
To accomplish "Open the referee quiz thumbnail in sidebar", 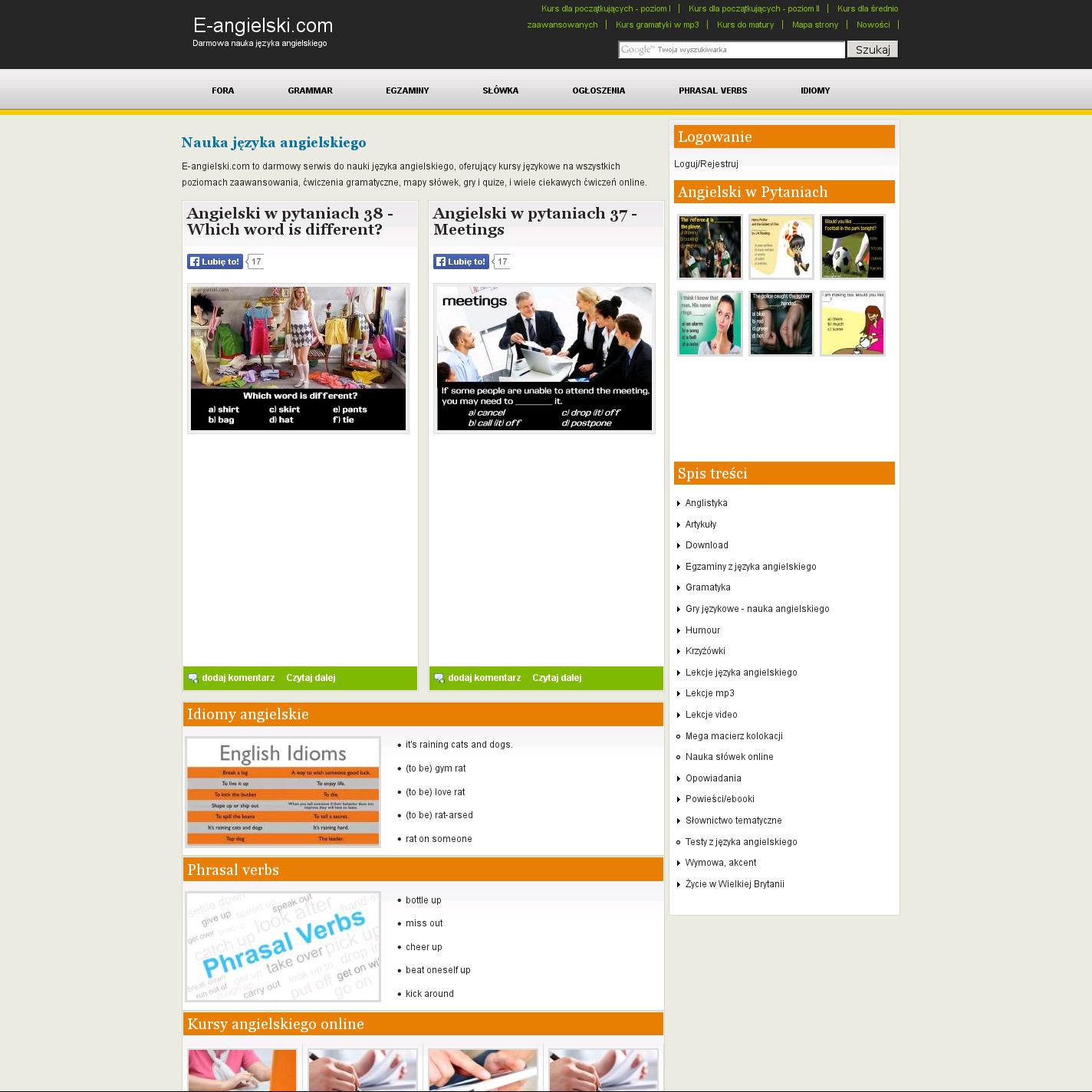I will [709, 247].
